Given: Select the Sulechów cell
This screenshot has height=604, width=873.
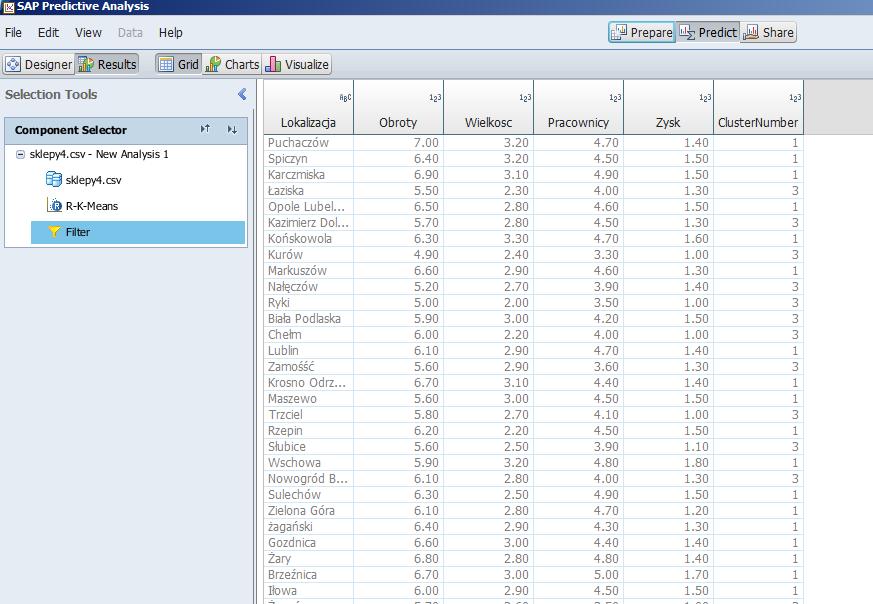Looking at the screenshot, I should coord(308,495).
